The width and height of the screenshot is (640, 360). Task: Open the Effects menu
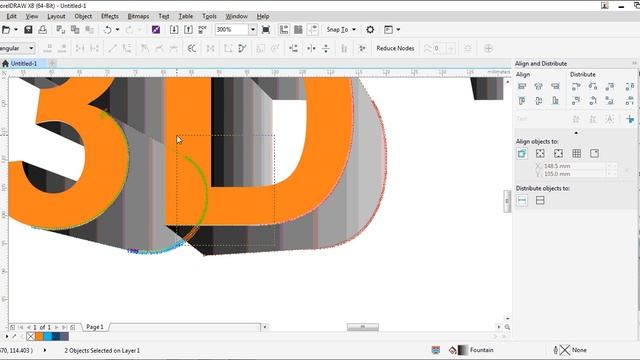click(x=109, y=16)
